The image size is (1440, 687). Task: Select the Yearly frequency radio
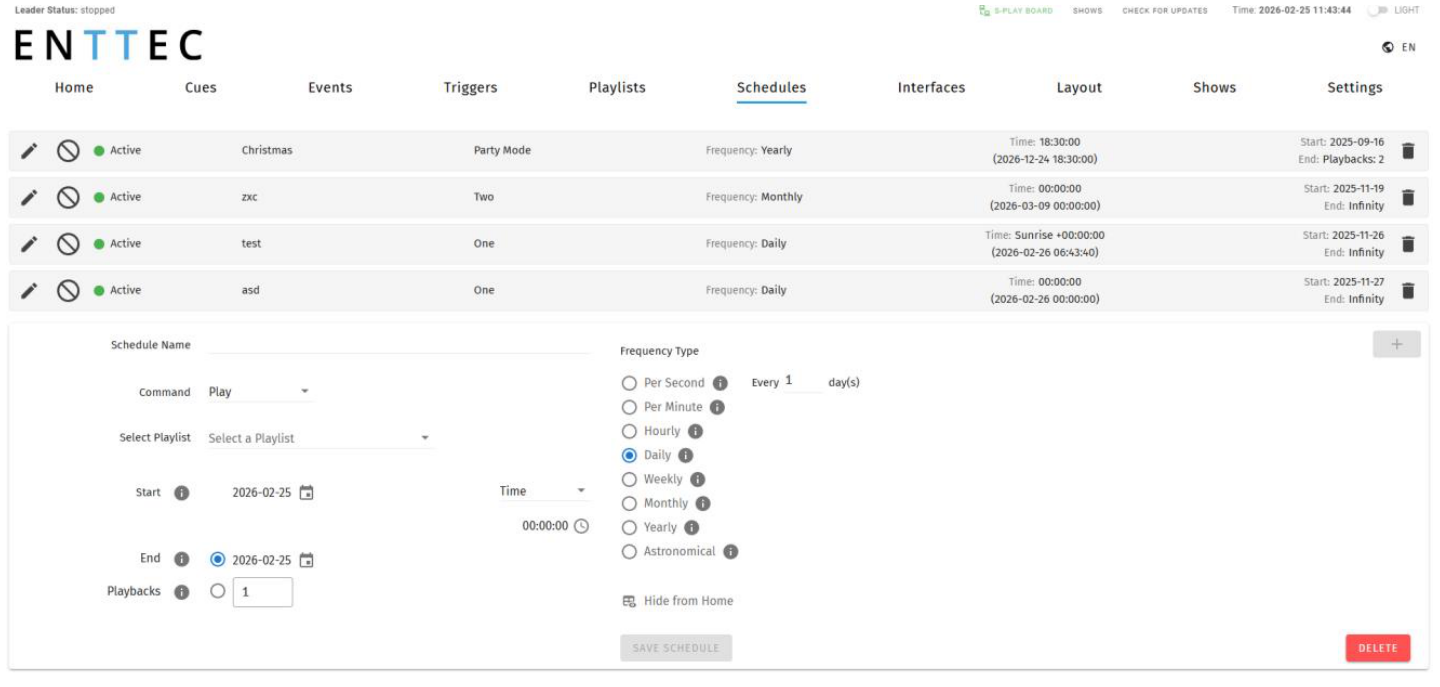coord(629,527)
